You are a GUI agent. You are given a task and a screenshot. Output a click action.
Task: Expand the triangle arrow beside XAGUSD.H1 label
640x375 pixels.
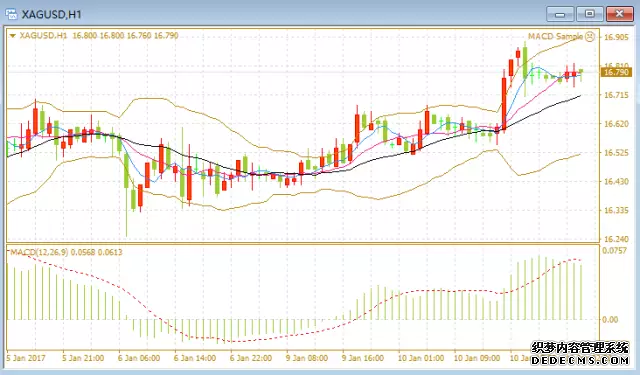click(13, 36)
